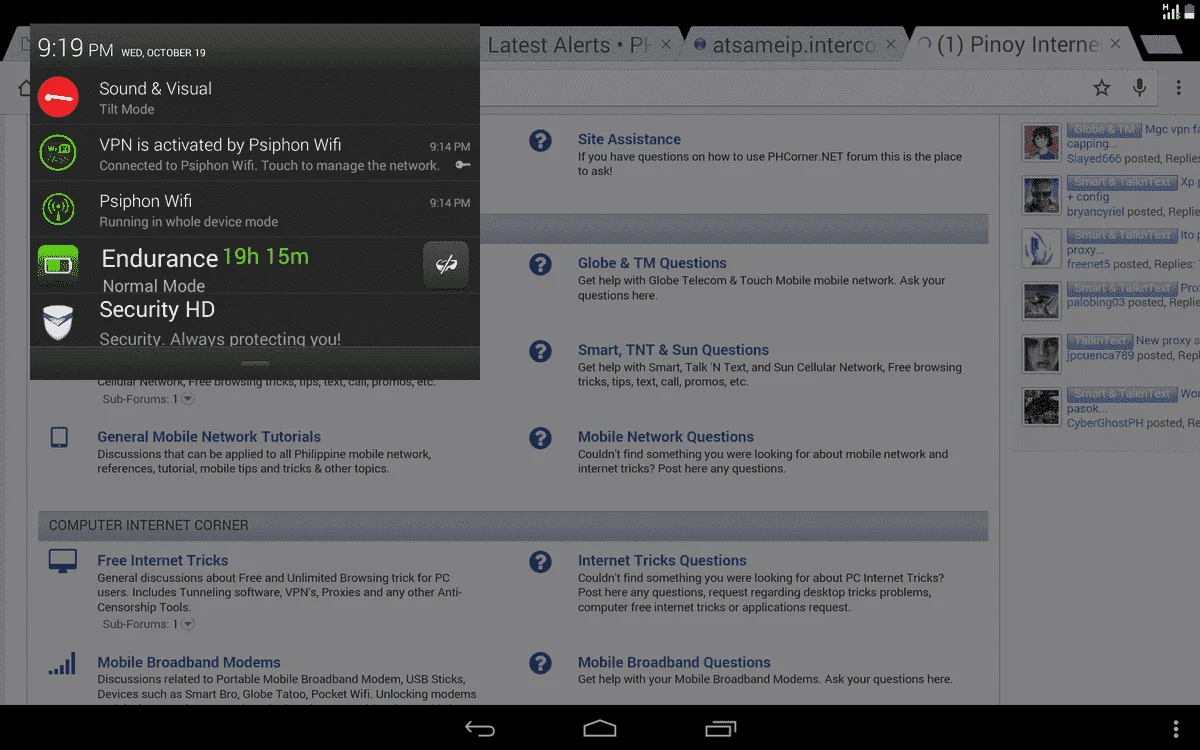Screen dimensions: 1200x750
Task: Toggle the Endurance mode switch button
Action: tap(446, 265)
